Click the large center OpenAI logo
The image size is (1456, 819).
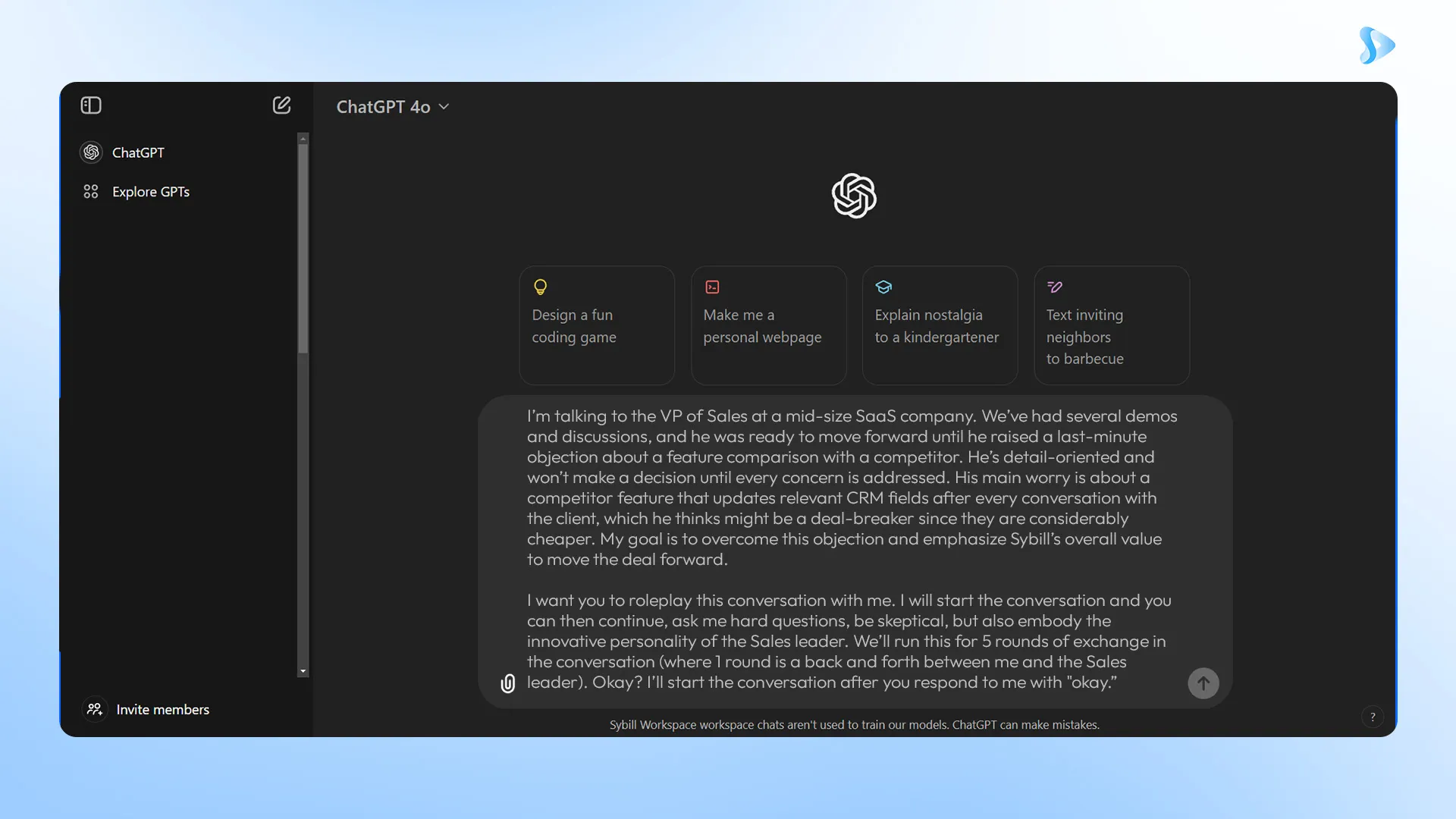(x=854, y=196)
